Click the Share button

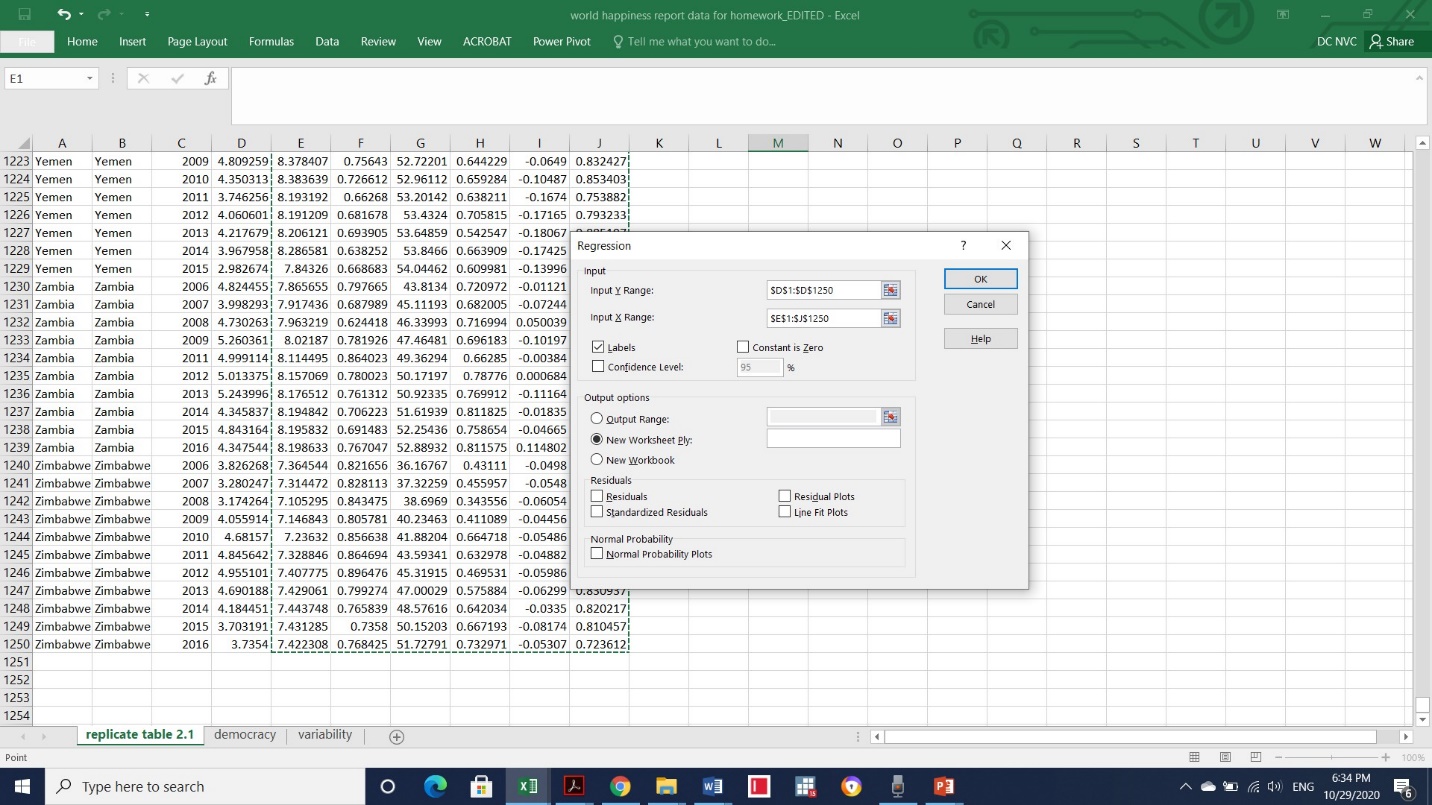1393,41
